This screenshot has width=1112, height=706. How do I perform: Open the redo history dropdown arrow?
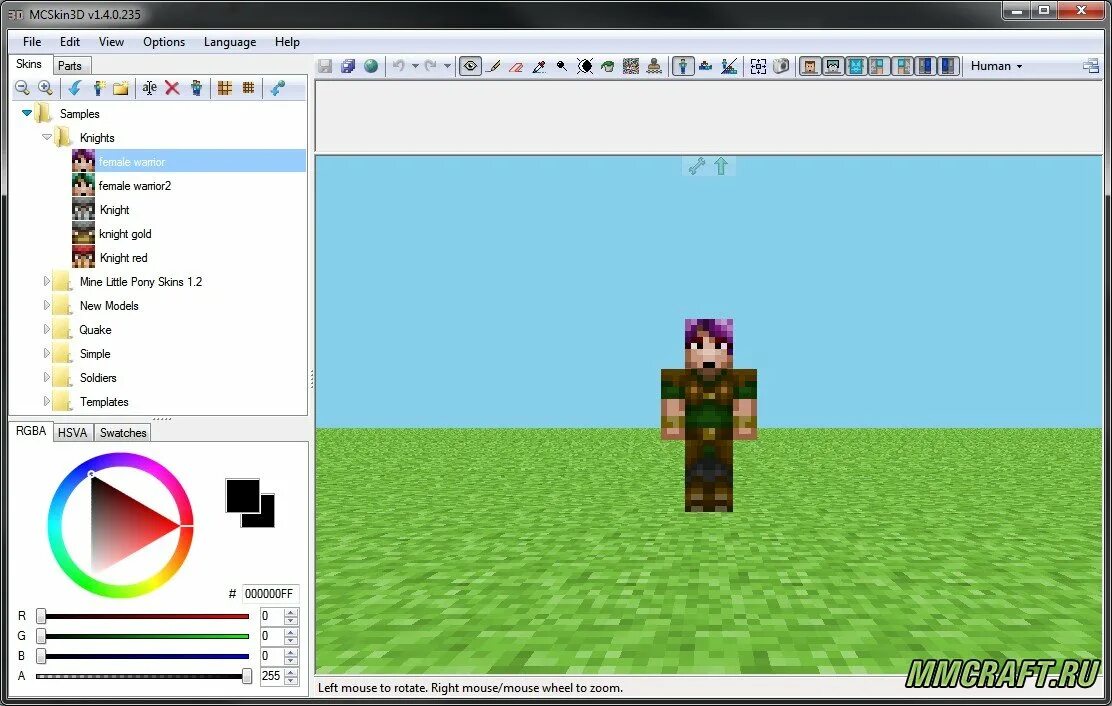(447, 66)
